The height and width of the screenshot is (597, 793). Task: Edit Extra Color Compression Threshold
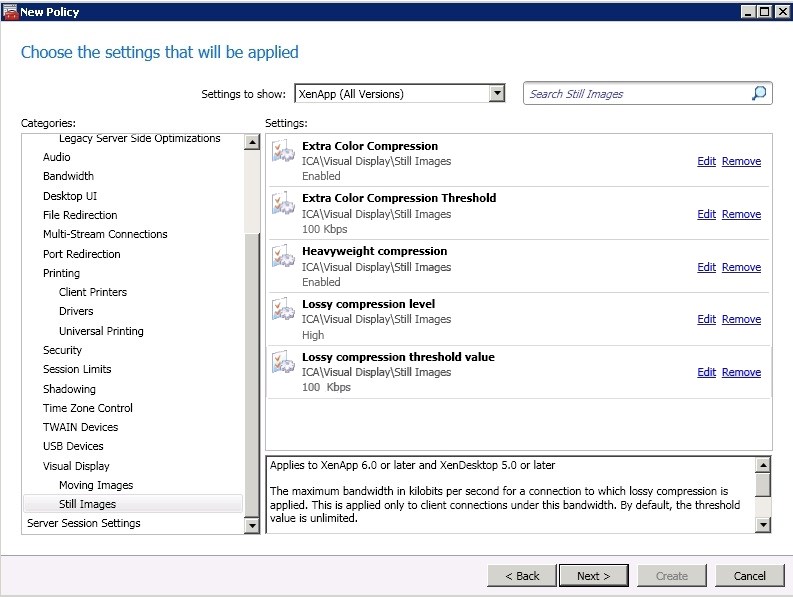point(706,214)
